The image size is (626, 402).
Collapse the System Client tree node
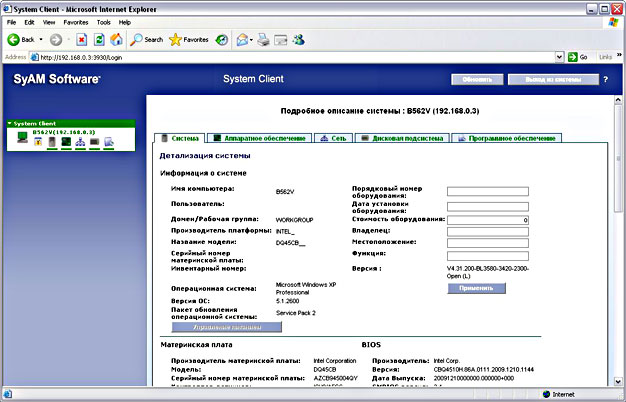[10, 124]
